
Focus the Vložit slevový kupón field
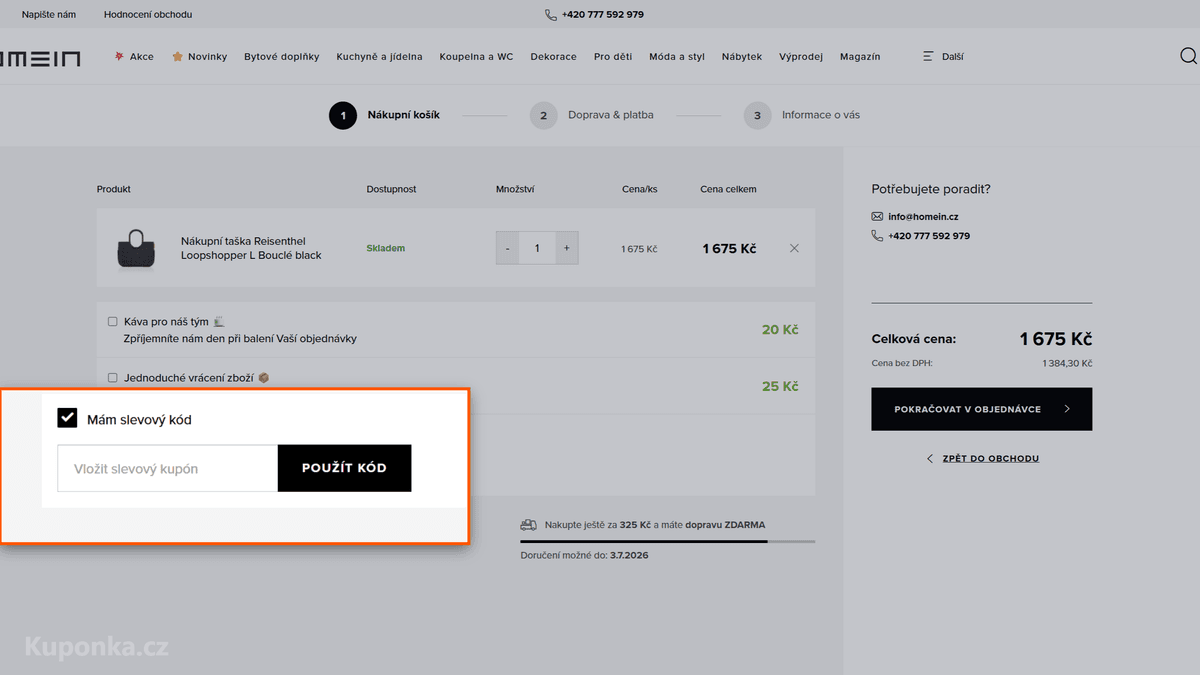click(168, 468)
